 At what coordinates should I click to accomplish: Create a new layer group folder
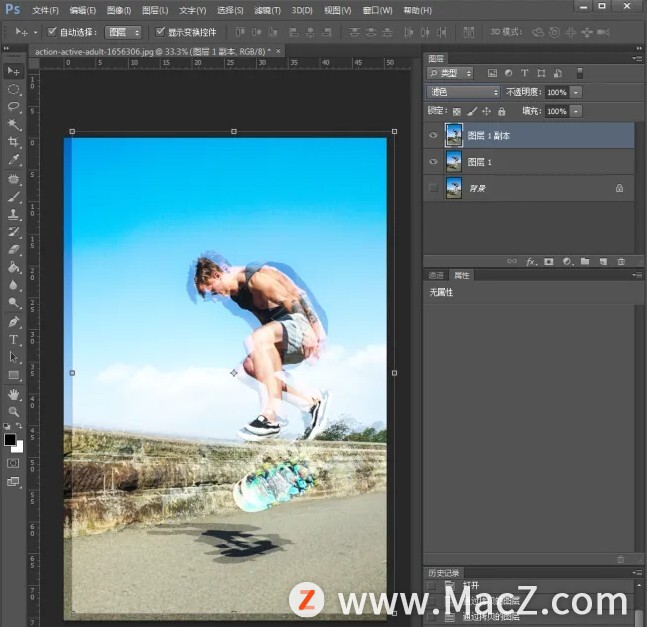tap(585, 261)
